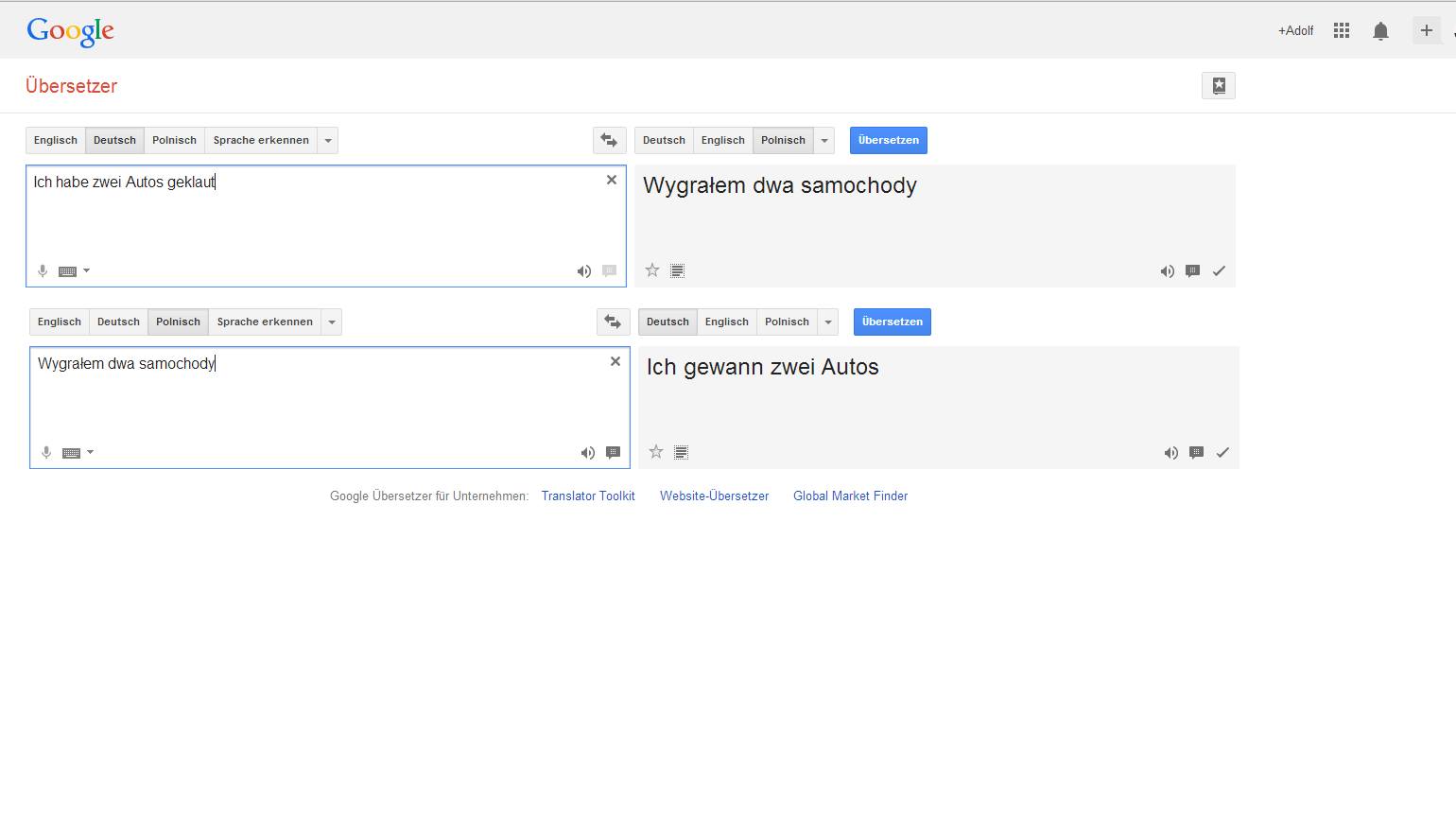Screen dimensions: 1456x835
Task: Click the translated text 'Wygrałem dwa samochody'
Action: [780, 186]
